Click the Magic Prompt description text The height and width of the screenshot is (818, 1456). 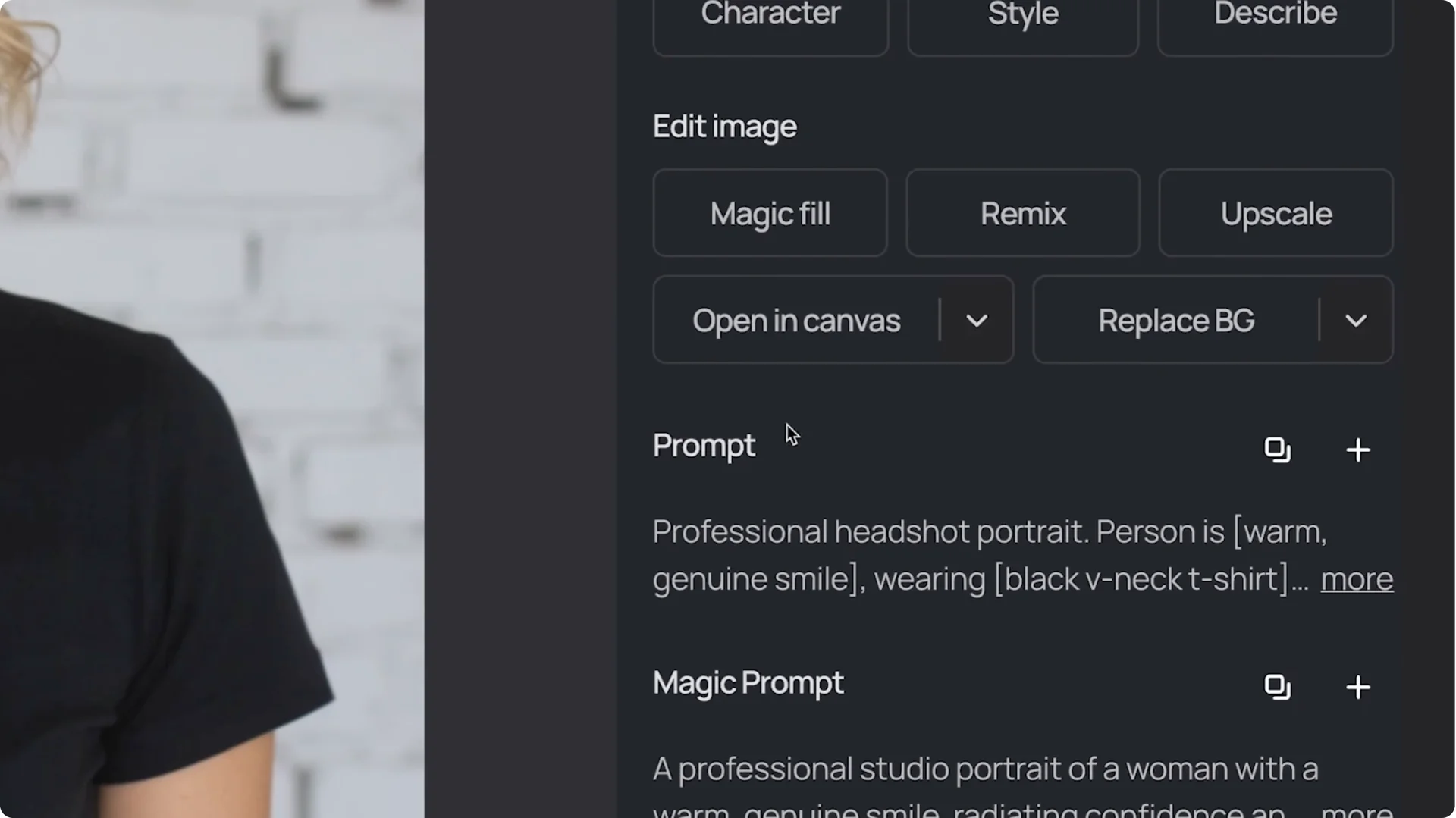pyautogui.click(x=986, y=768)
